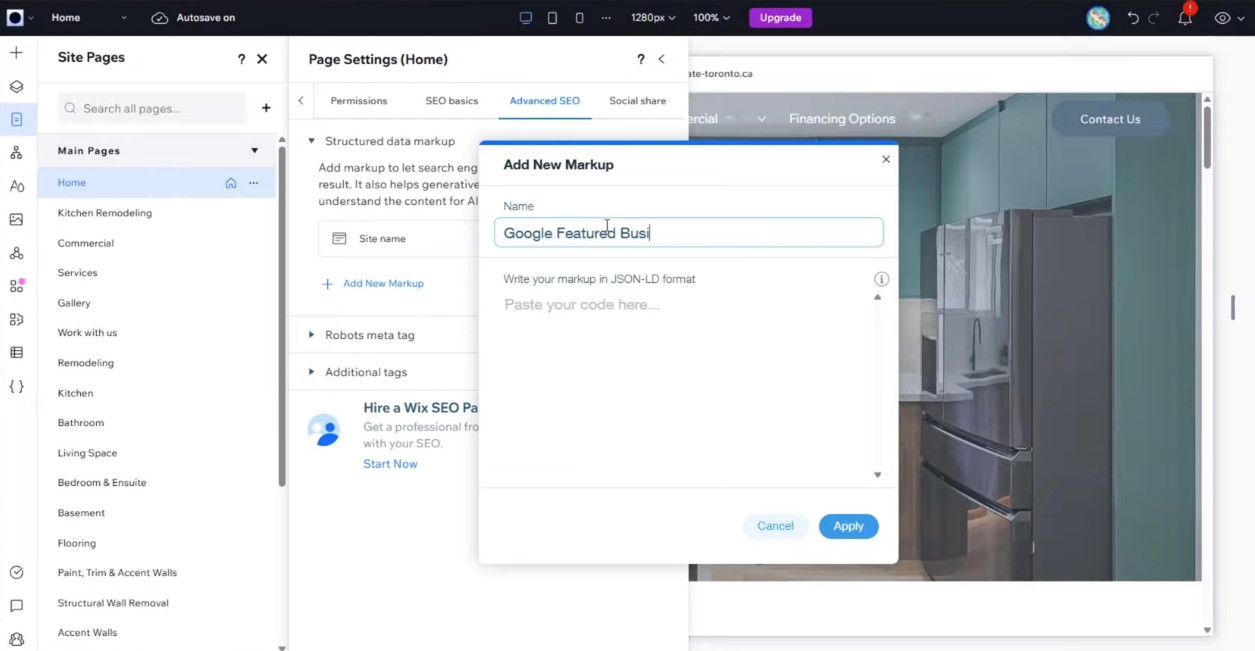Open the Add Elements plus icon

16,52
